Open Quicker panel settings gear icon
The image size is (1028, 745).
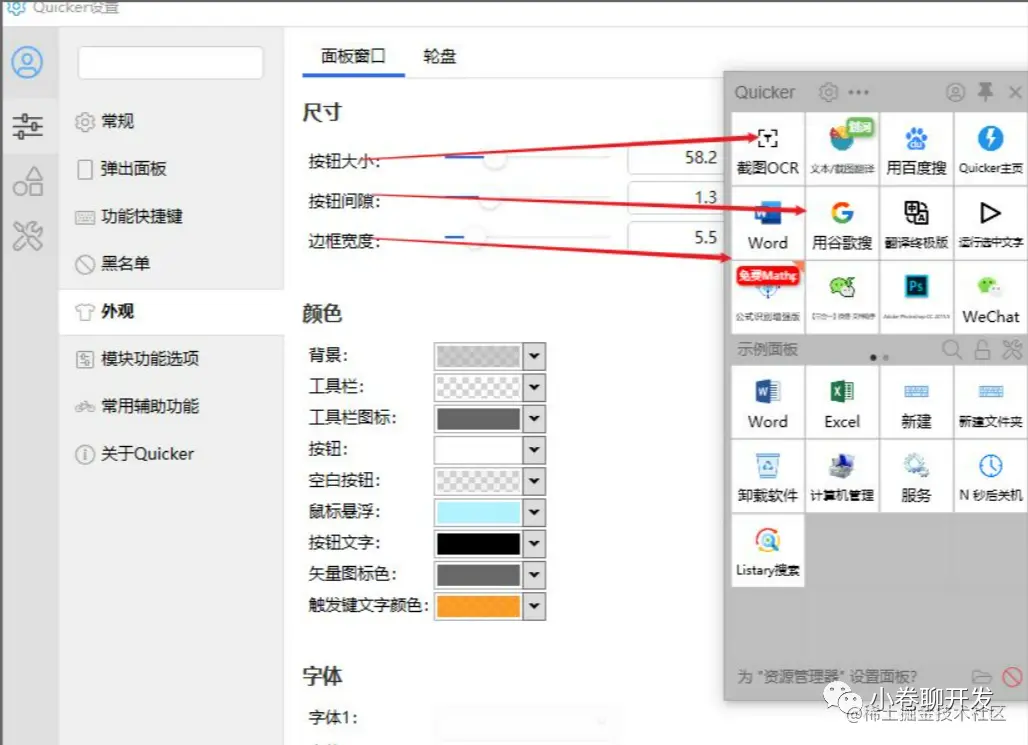click(829, 92)
